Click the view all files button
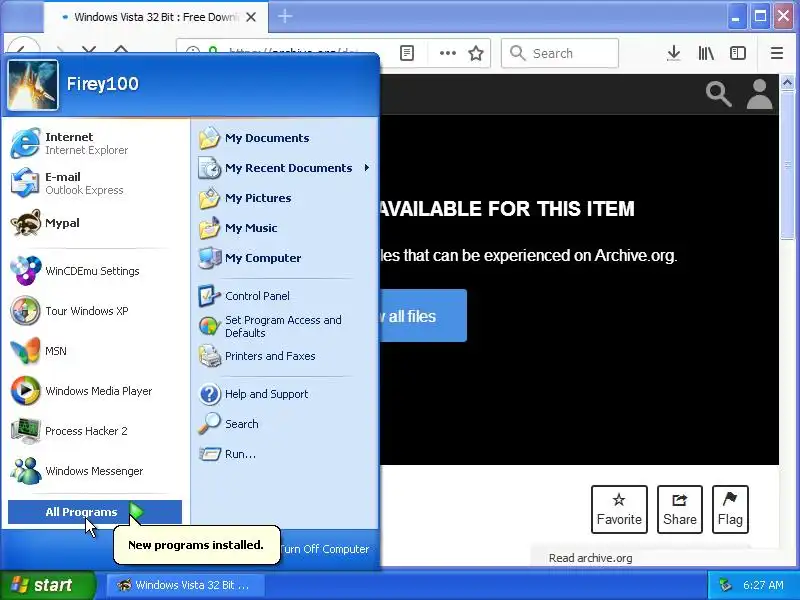This screenshot has height=600, width=800. [423, 316]
